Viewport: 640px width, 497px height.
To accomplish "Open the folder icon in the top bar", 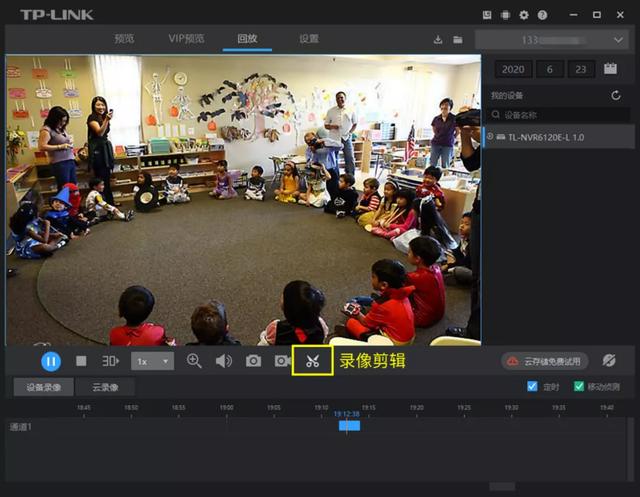I will point(458,40).
